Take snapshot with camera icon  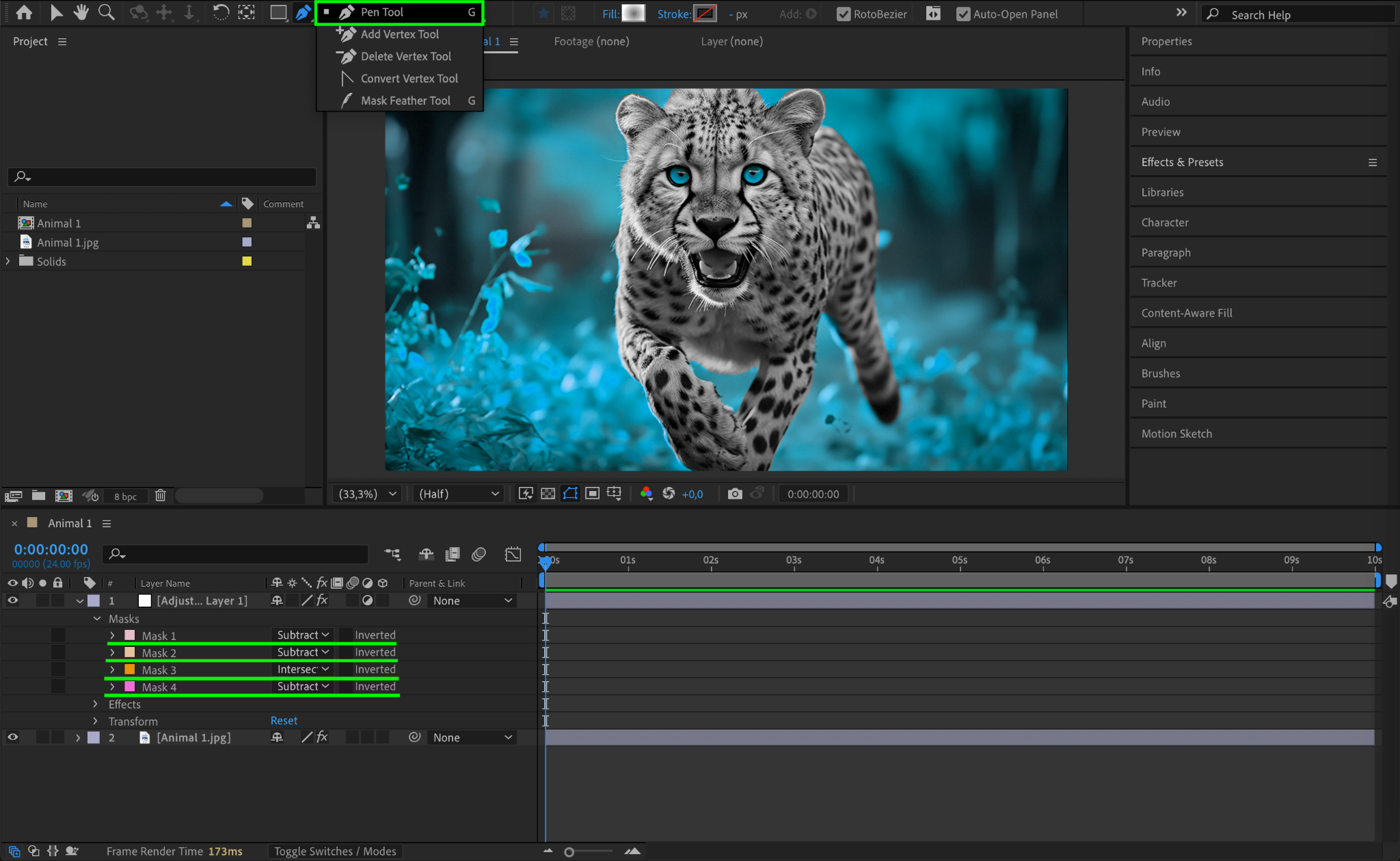735,494
